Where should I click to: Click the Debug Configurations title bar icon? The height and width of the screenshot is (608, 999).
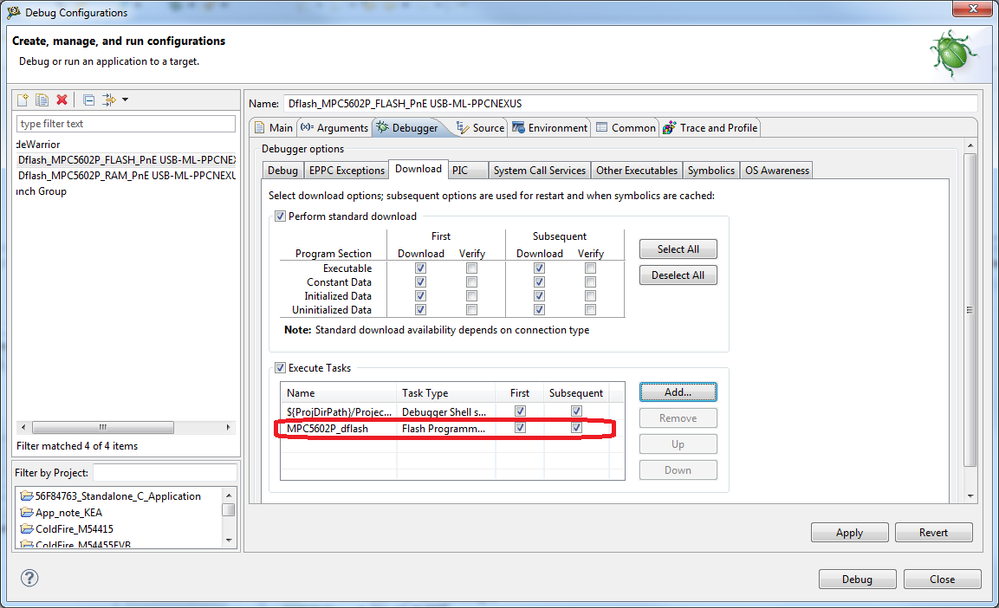[13, 12]
